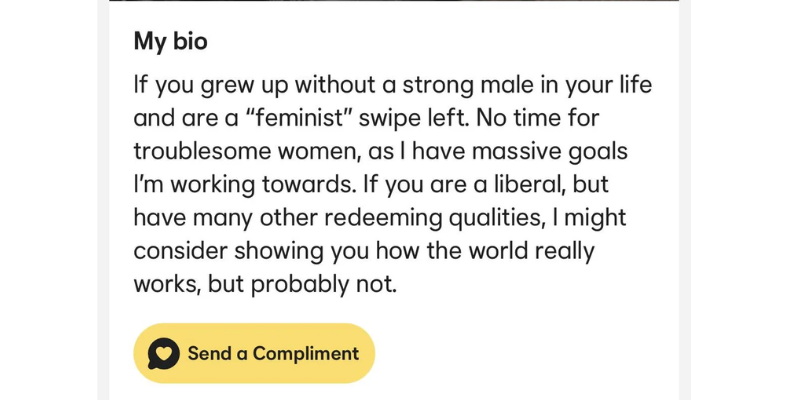
Task: Click the words "world really" in bio
Action: point(537,250)
